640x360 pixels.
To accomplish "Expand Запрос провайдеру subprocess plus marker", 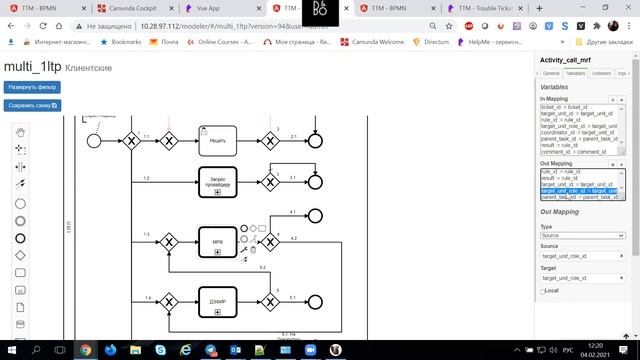I will pyautogui.click(x=218, y=192).
